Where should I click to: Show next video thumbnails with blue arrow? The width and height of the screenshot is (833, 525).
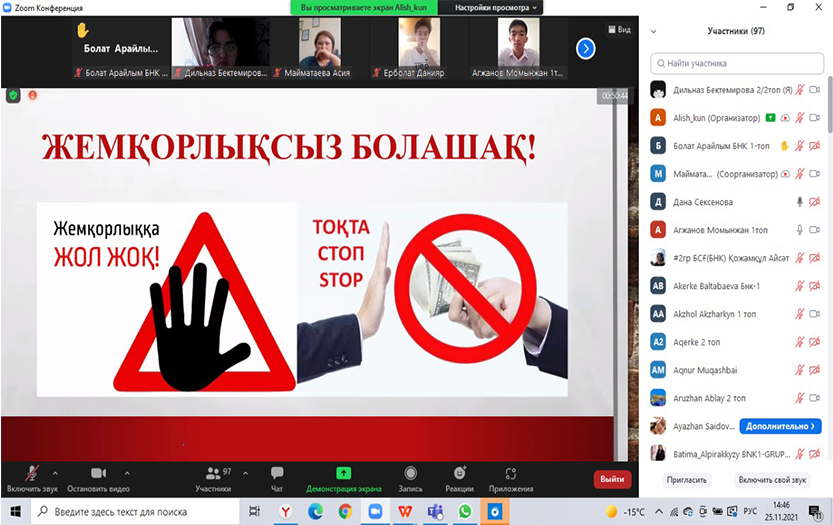tap(586, 48)
